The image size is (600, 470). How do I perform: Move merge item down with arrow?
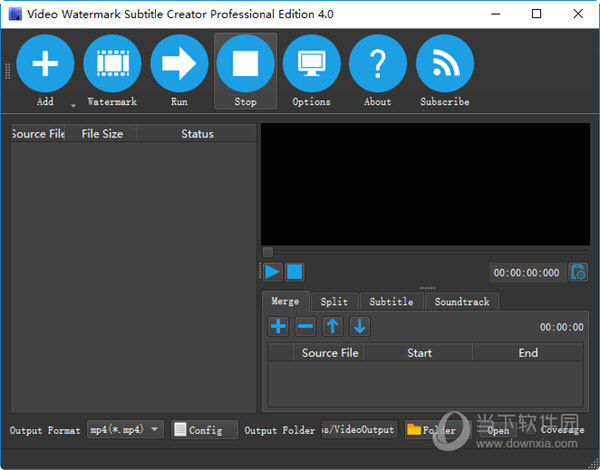(360, 326)
